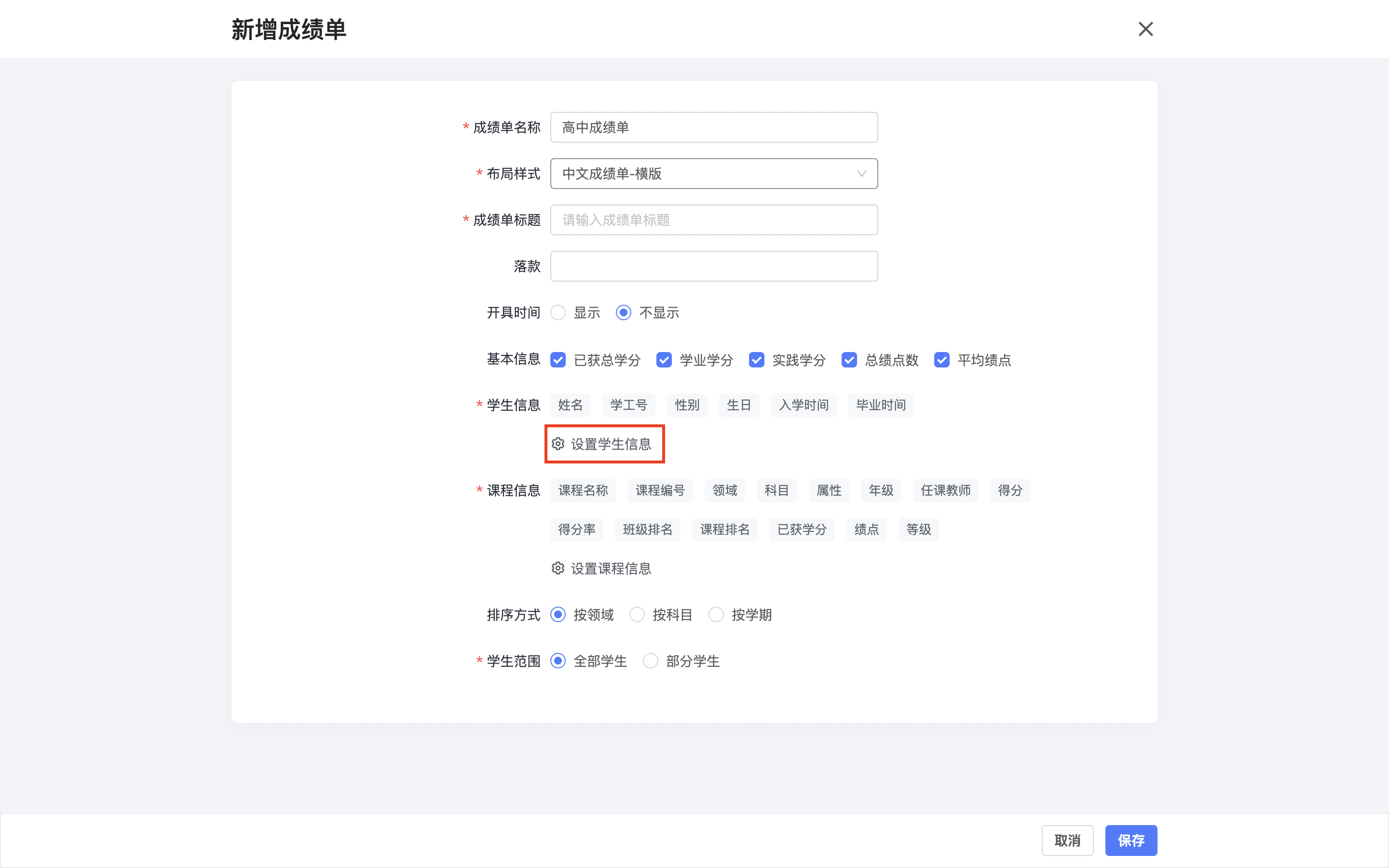The width and height of the screenshot is (1389, 868).
Task: Click the 课程编号 tag
Action: 660,490
